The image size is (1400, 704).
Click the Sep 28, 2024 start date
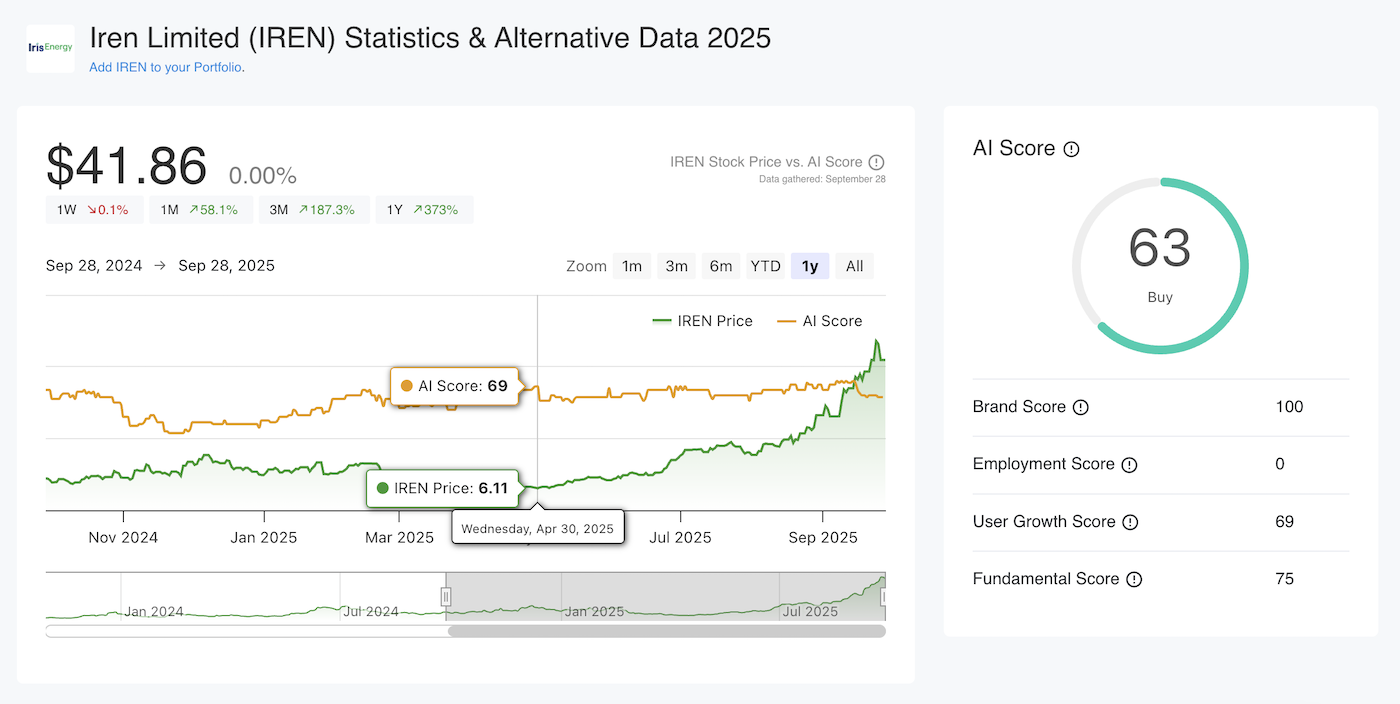(x=94, y=266)
